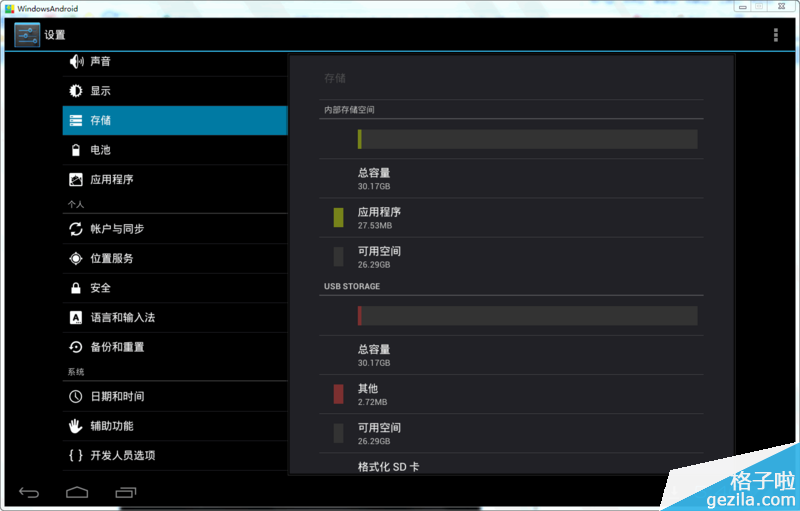Click the sound speaker icon
This screenshot has width=800, height=511.
coord(76,62)
